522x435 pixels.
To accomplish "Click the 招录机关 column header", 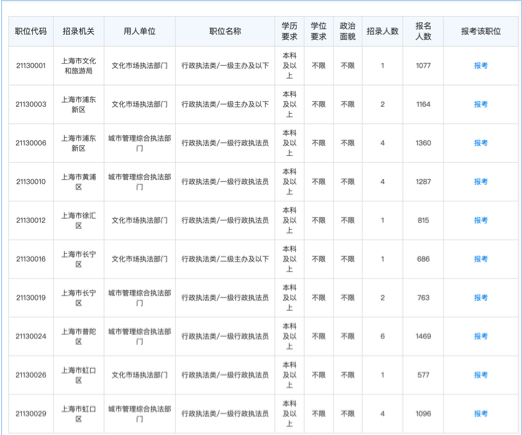I will click(79, 31).
